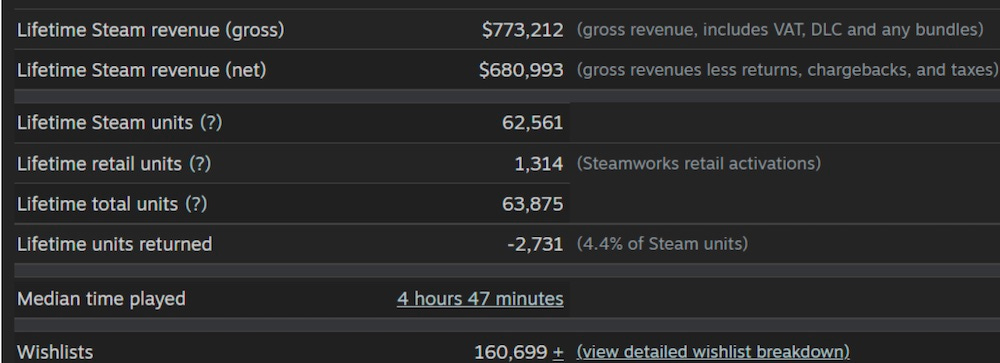The height and width of the screenshot is (363, 1000).
Task: Select the 1,314 retail units value
Action: 539,164
